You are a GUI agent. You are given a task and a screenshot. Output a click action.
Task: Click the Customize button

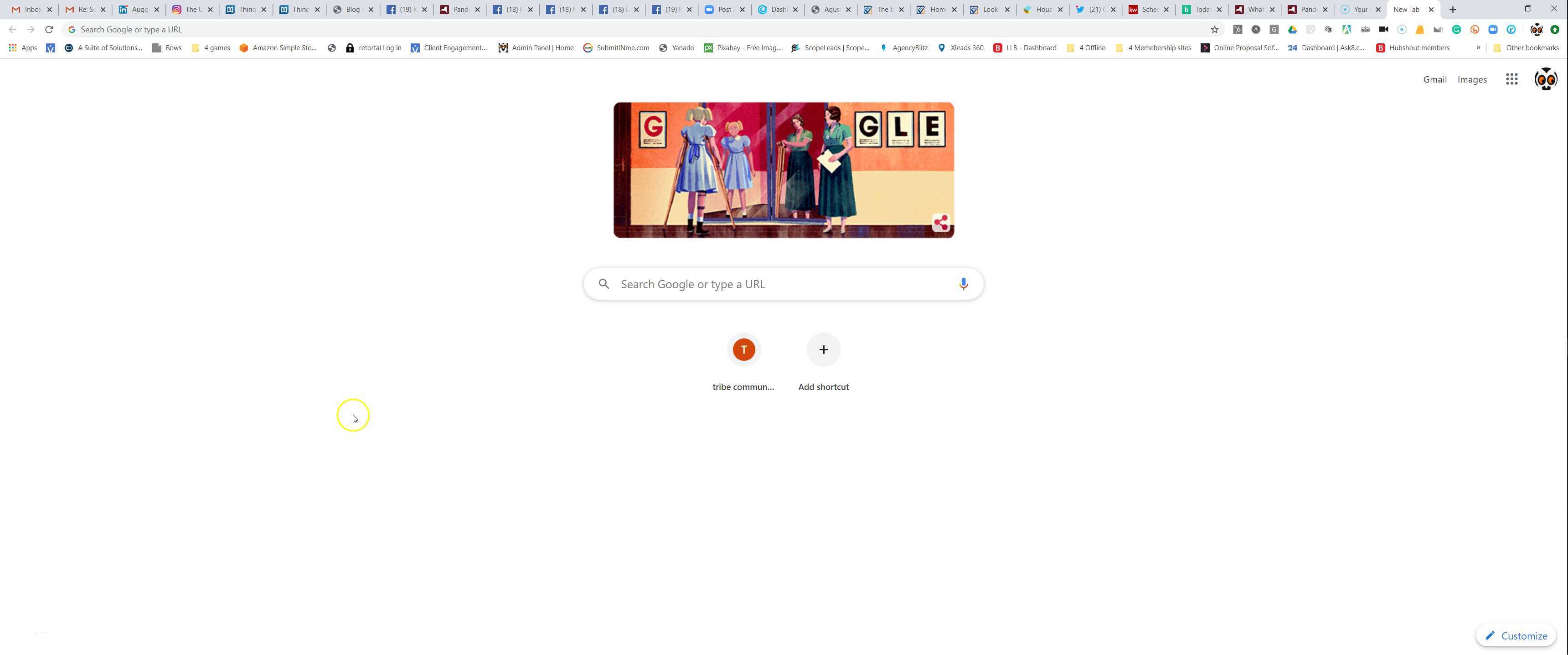[1516, 635]
